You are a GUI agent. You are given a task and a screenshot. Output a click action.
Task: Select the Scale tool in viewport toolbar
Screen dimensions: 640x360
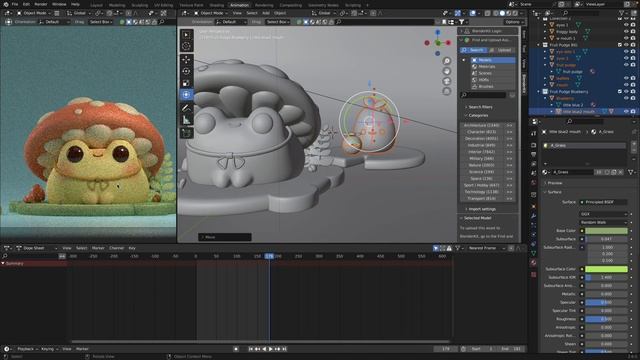point(186,83)
